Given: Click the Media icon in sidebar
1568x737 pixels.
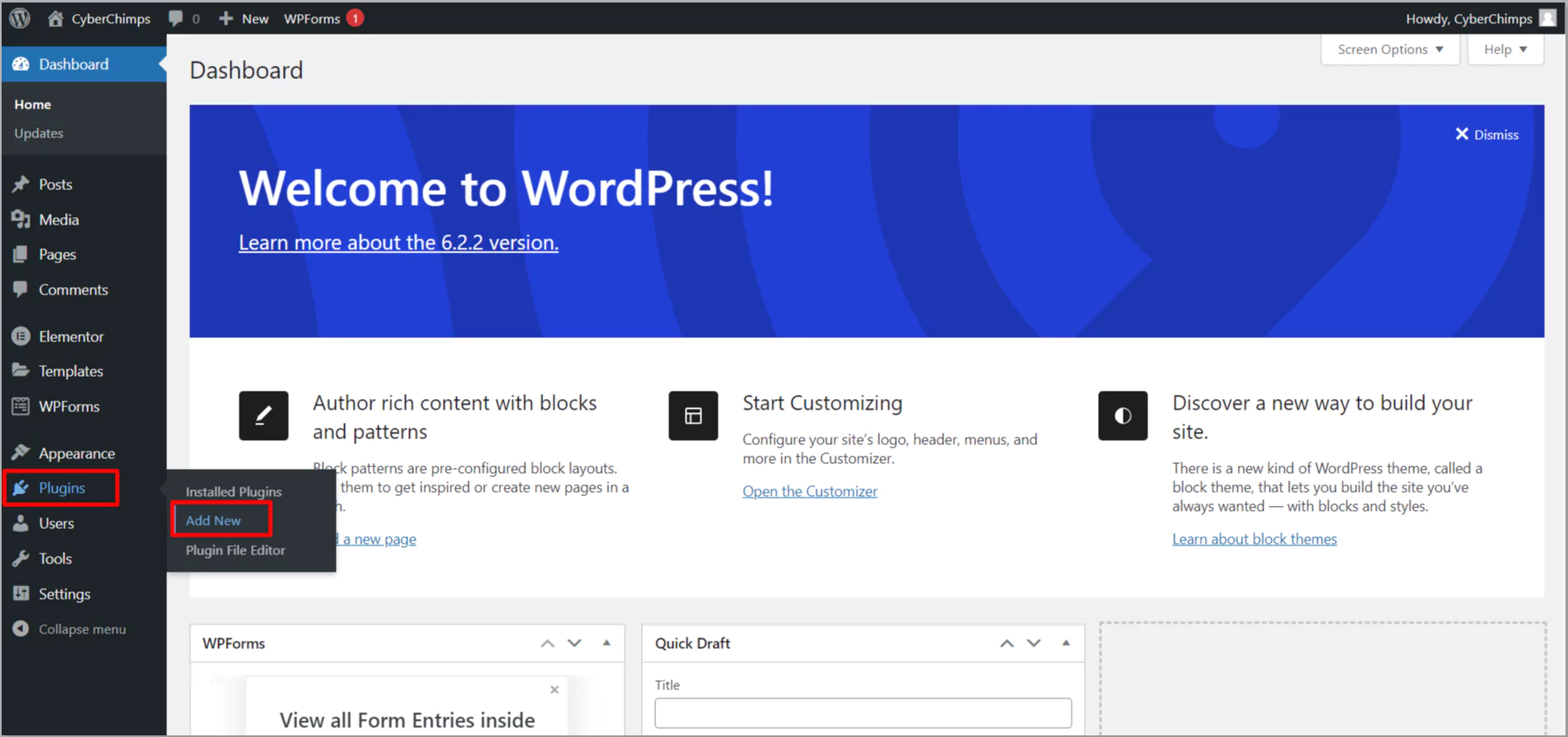Looking at the screenshot, I should point(21,220).
